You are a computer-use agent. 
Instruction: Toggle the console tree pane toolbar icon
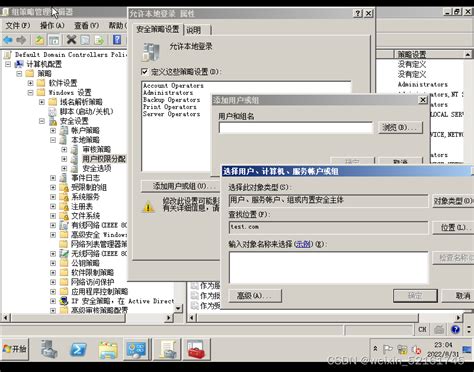click(54, 40)
